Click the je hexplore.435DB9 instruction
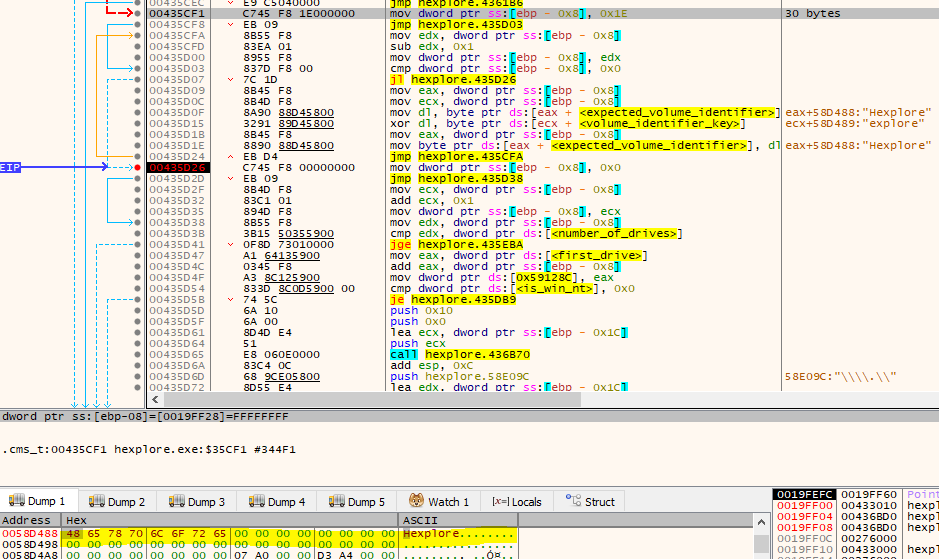 (x=452, y=300)
